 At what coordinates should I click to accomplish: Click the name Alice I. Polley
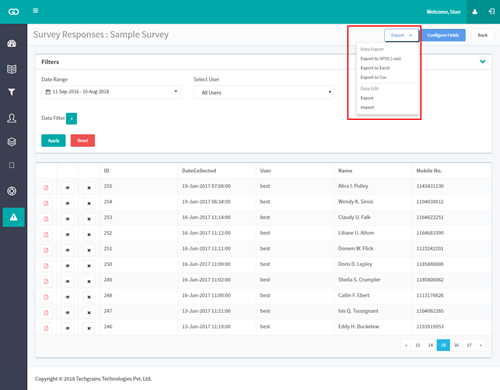pos(353,186)
